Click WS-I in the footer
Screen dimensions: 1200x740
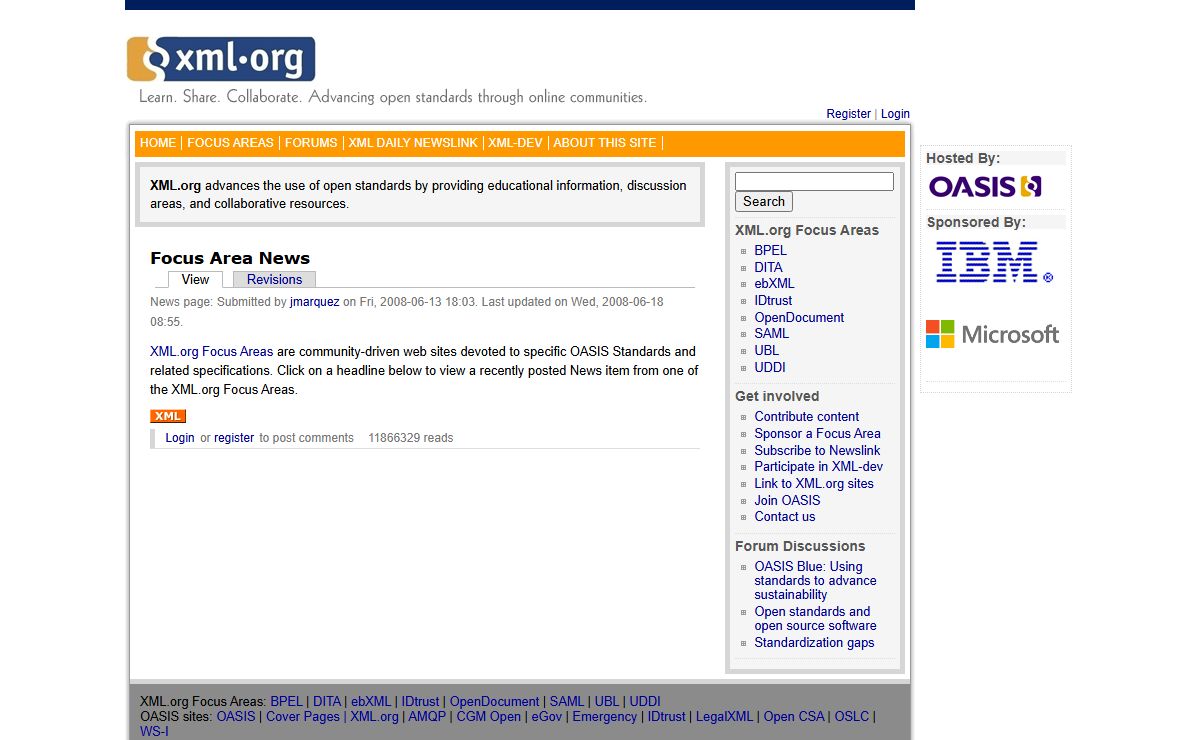154,732
